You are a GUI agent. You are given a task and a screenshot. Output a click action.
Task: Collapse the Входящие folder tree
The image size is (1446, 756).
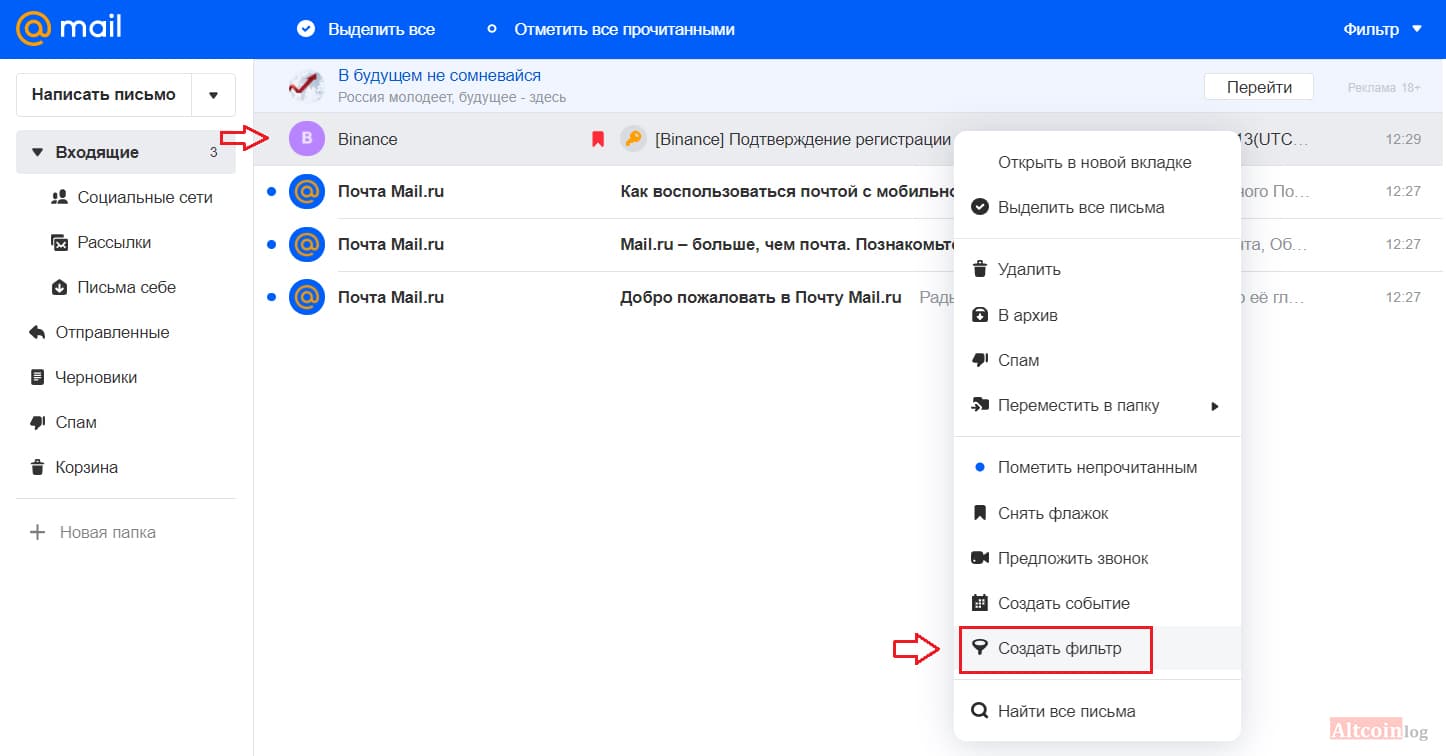click(x=38, y=153)
